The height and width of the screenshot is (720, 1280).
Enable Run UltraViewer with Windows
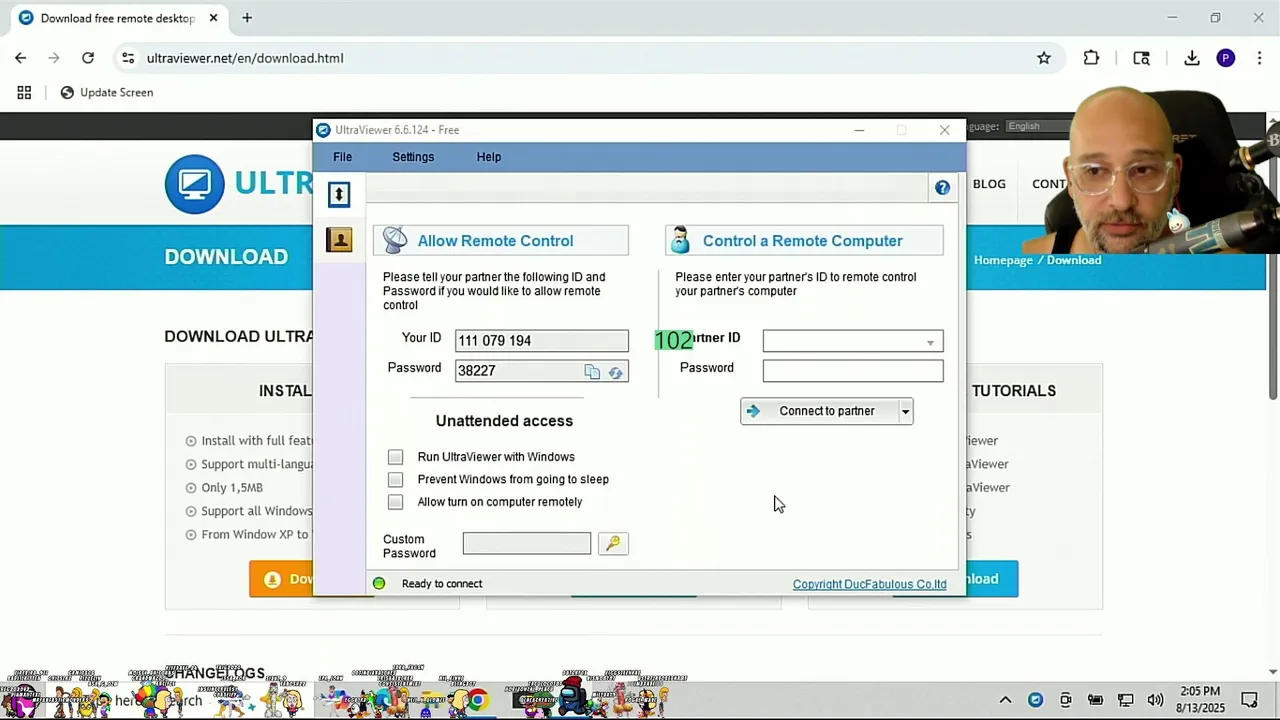395,457
